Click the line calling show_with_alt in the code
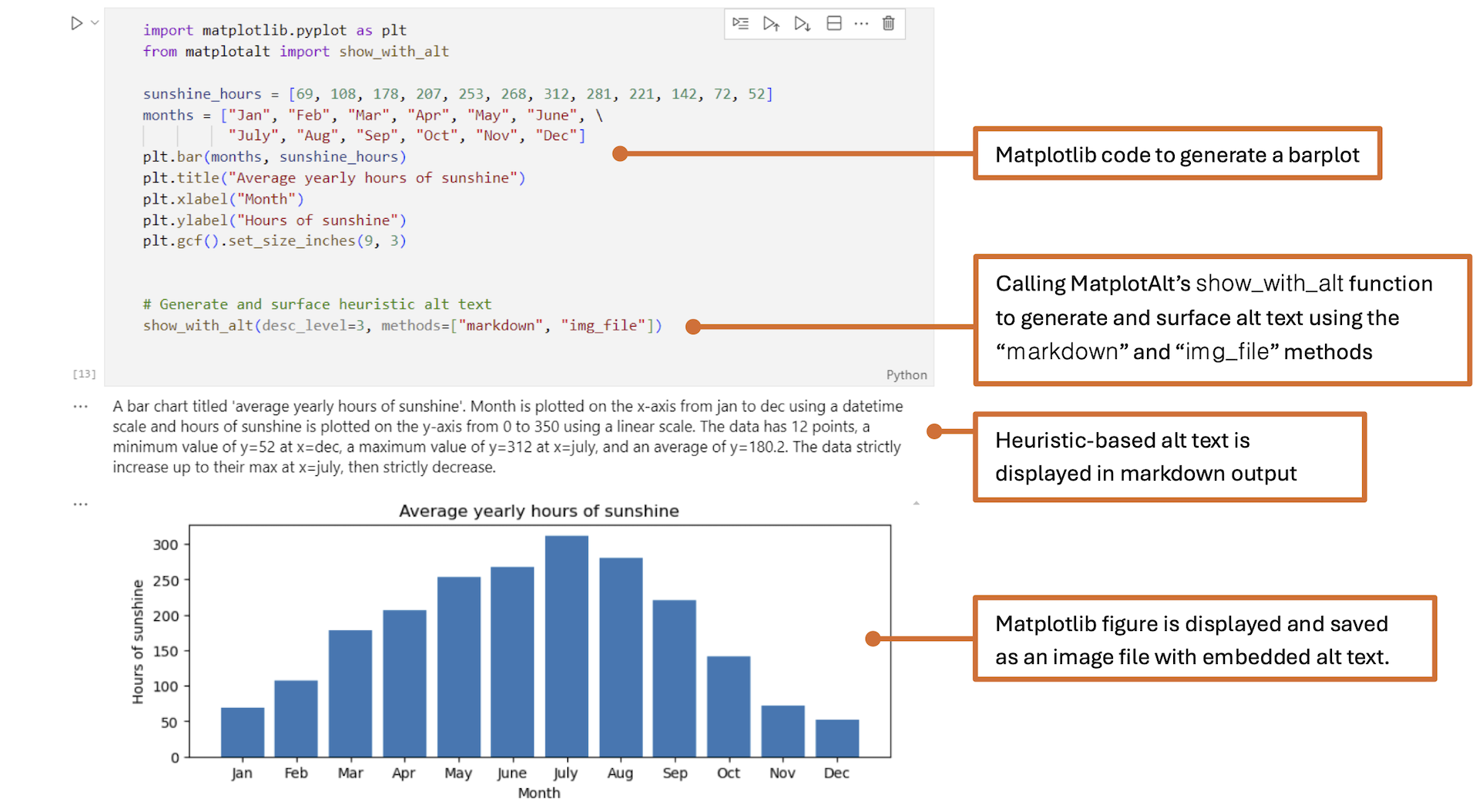This screenshot has height=812, width=1480. [401, 325]
